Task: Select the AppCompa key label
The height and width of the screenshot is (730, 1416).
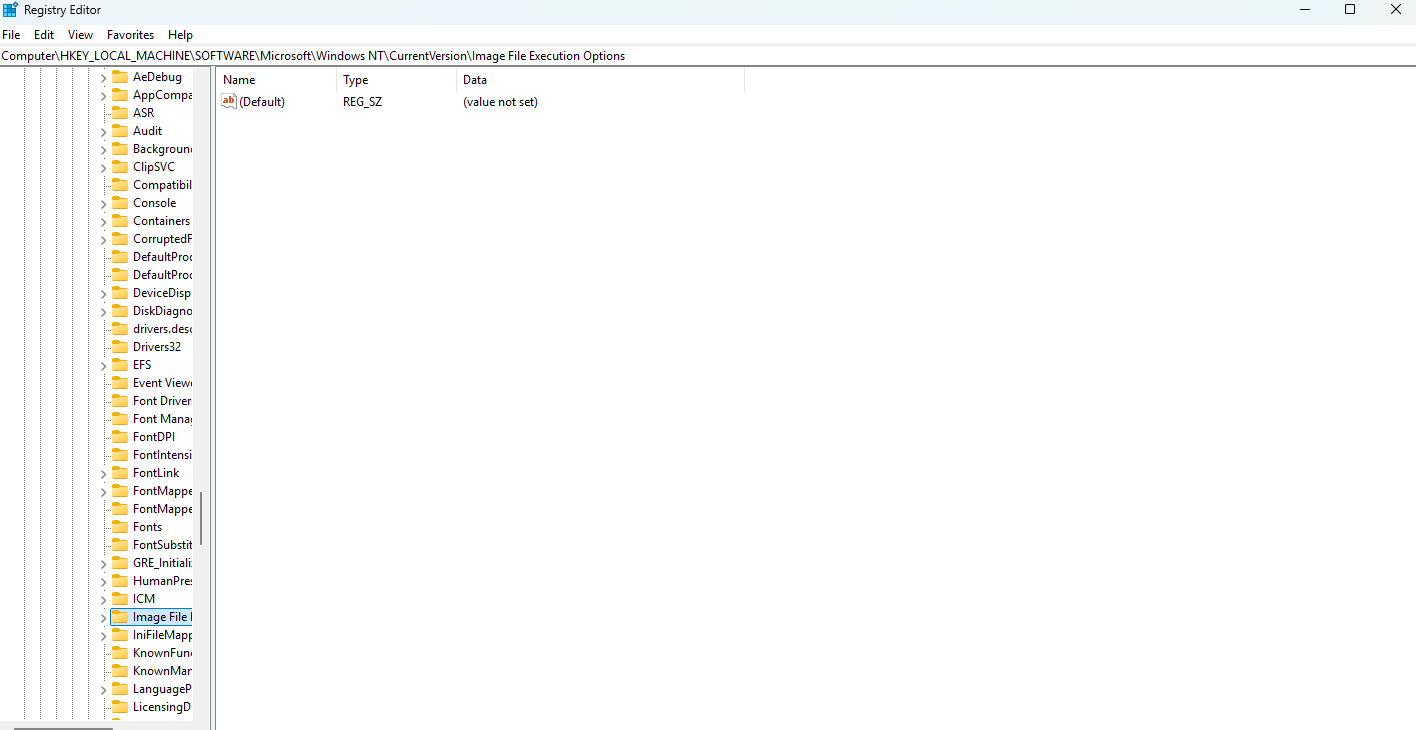Action: [162, 95]
